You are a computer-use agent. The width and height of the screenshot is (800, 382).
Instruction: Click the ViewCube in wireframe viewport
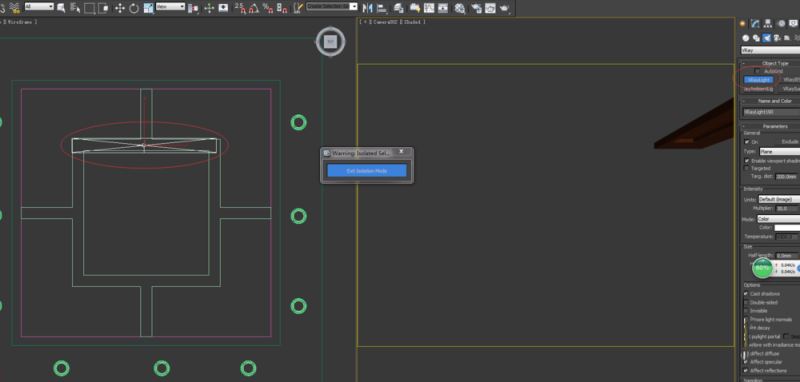331,42
